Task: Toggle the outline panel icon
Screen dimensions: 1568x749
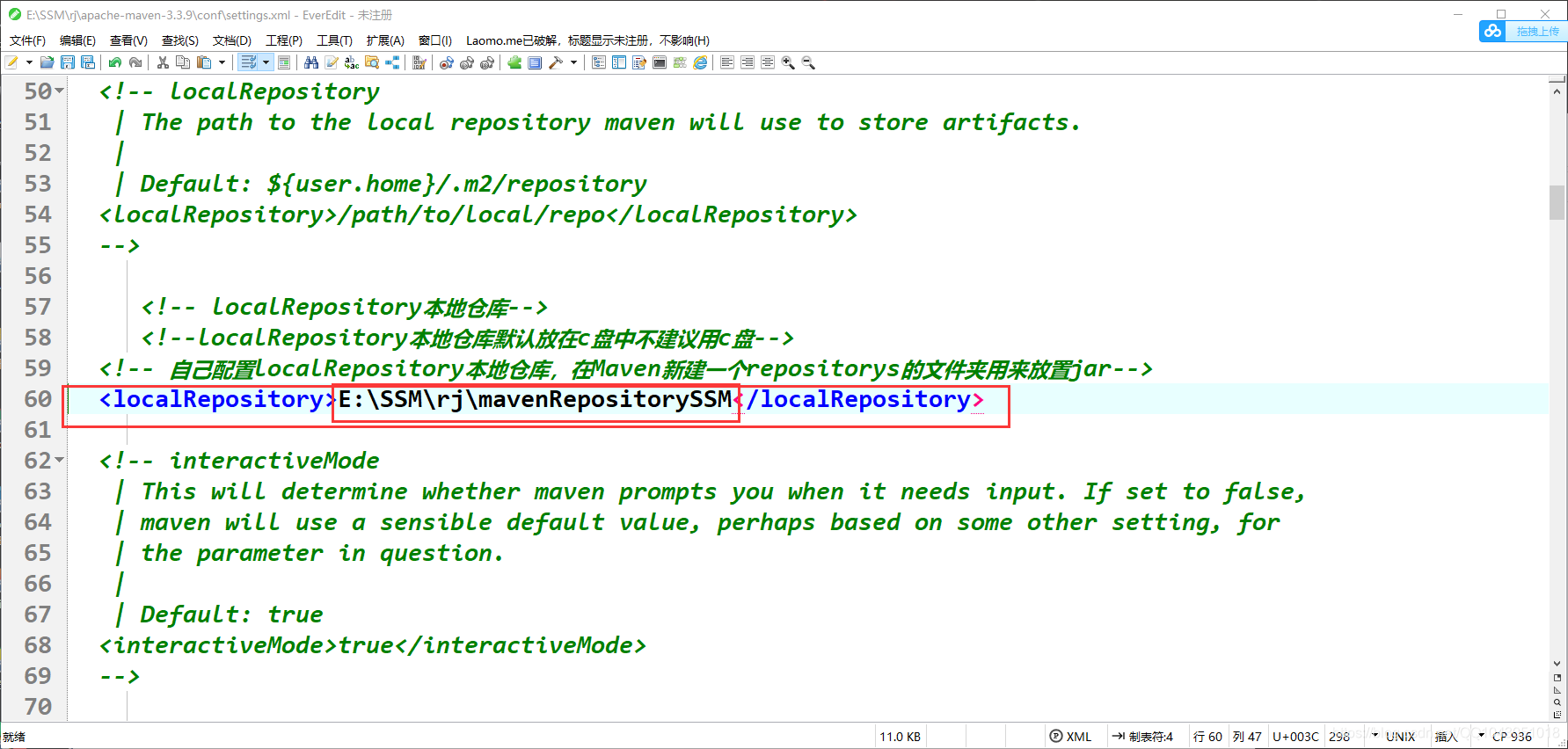Action: pos(599,62)
